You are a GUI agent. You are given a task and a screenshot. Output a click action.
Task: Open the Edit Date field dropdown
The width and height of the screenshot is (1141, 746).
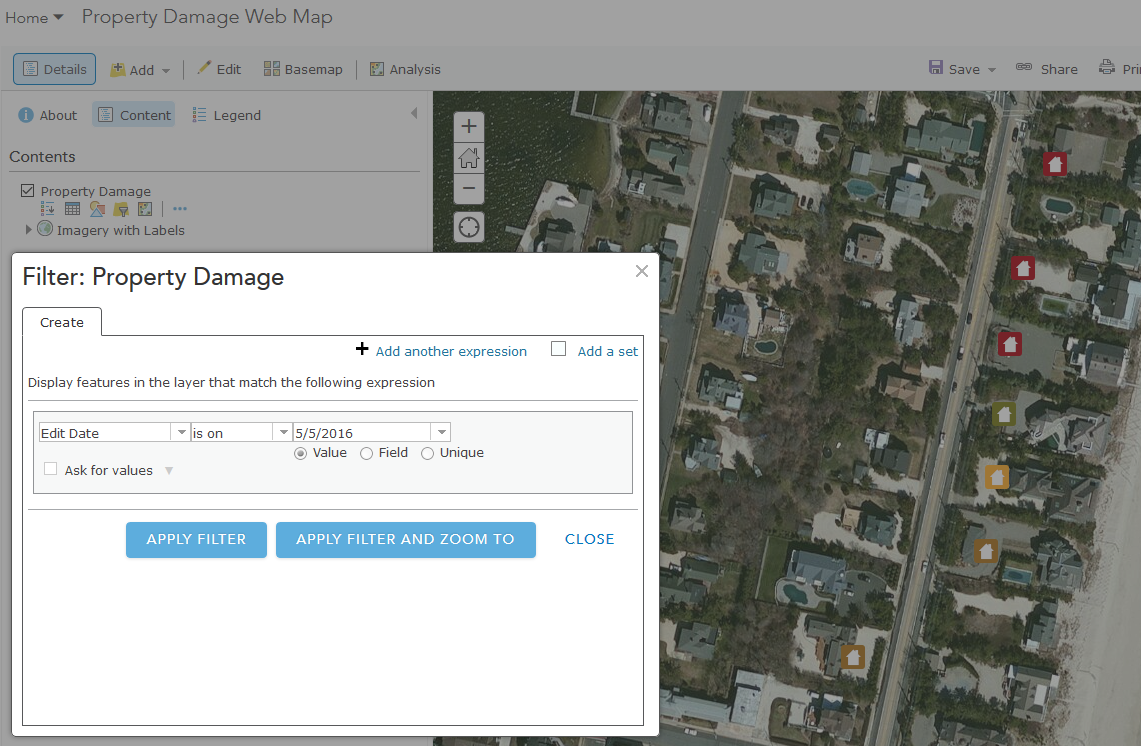point(181,432)
